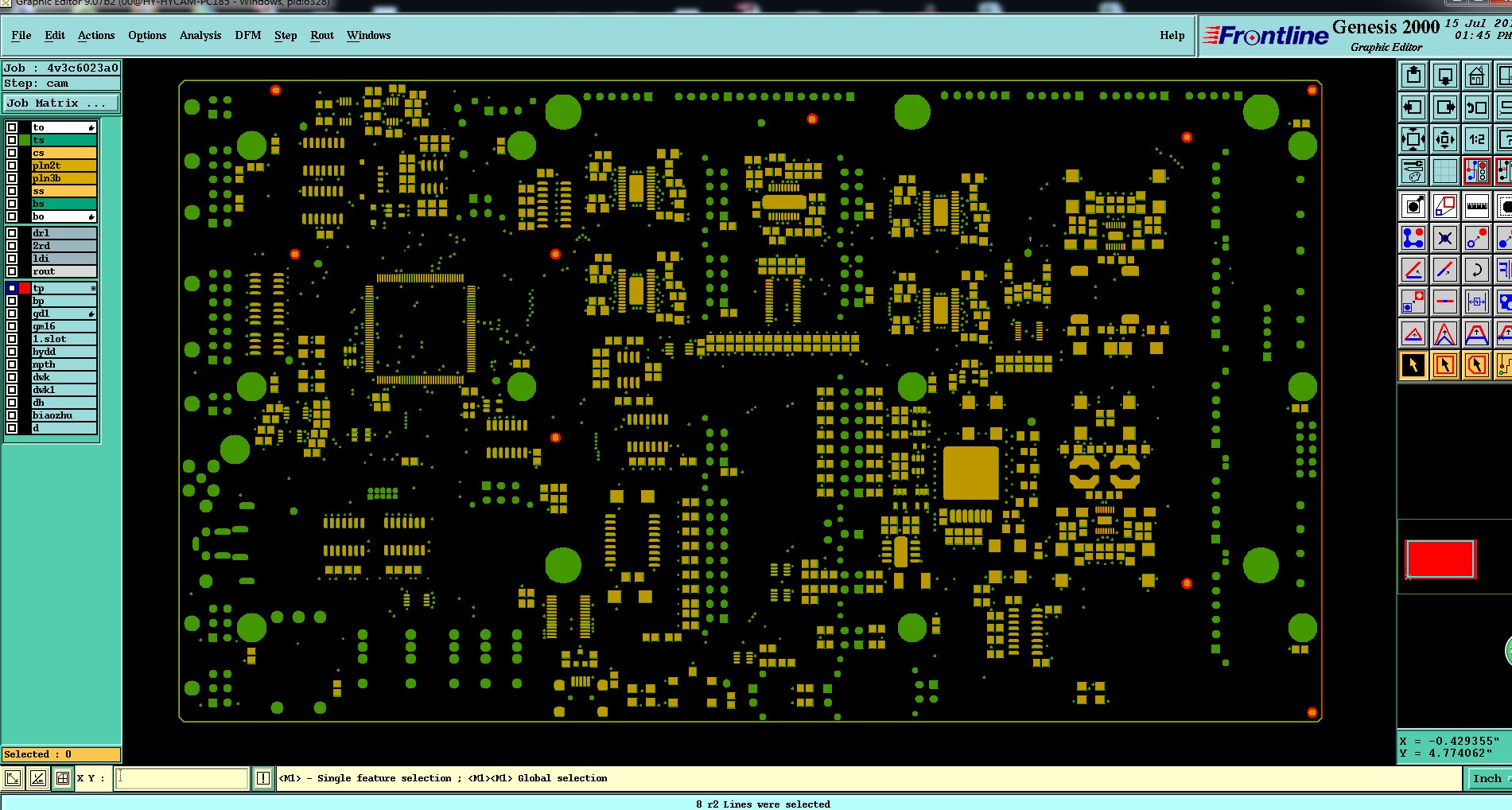1512x810 pixels.
Task: Click the Selected : 0 status box
Action: (61, 754)
